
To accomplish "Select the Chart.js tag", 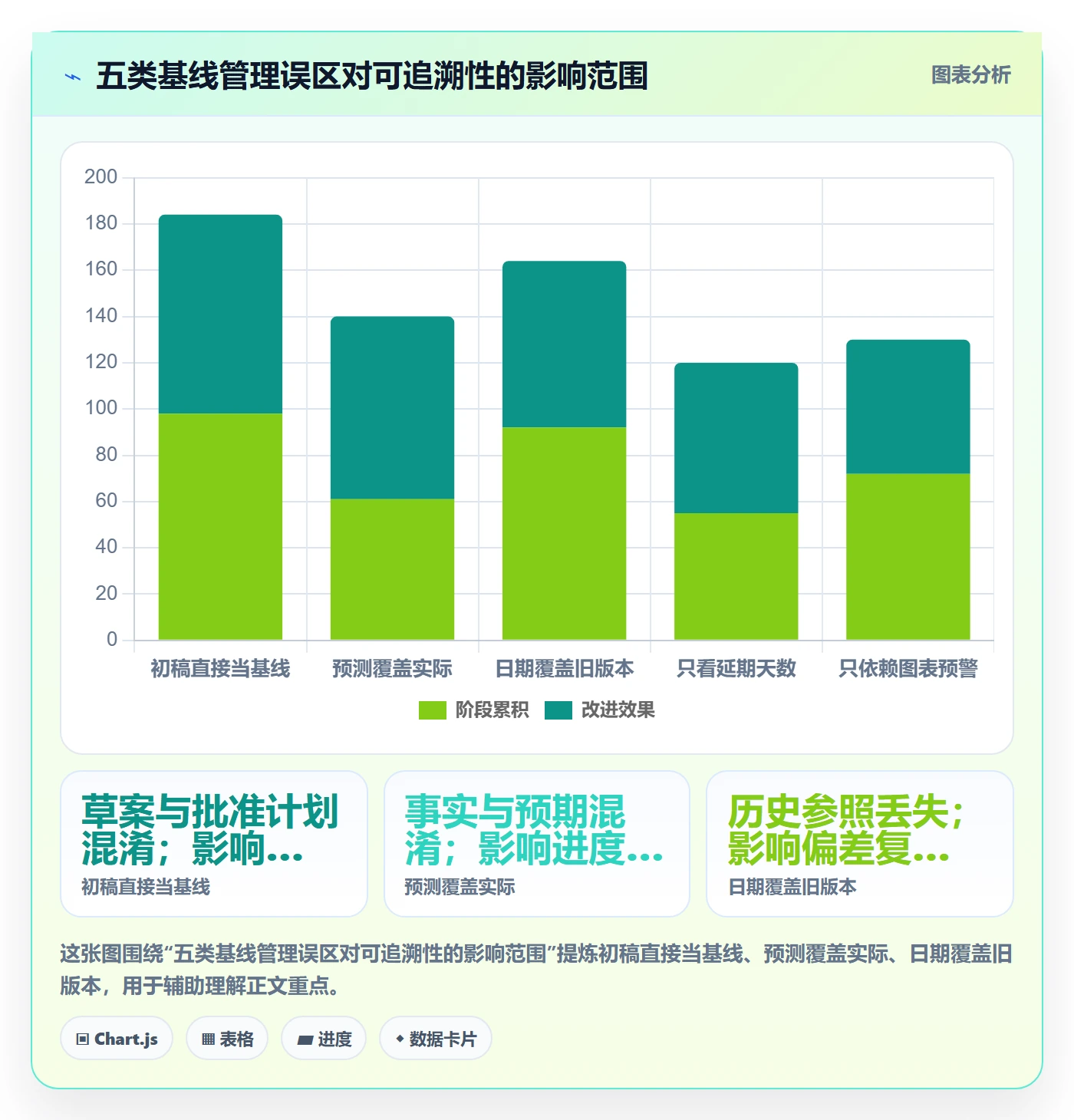I will (117, 1039).
